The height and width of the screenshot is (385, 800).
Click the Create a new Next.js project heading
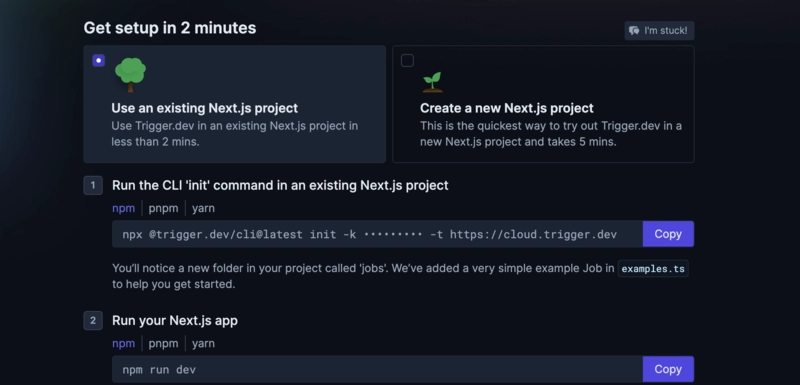pos(507,108)
